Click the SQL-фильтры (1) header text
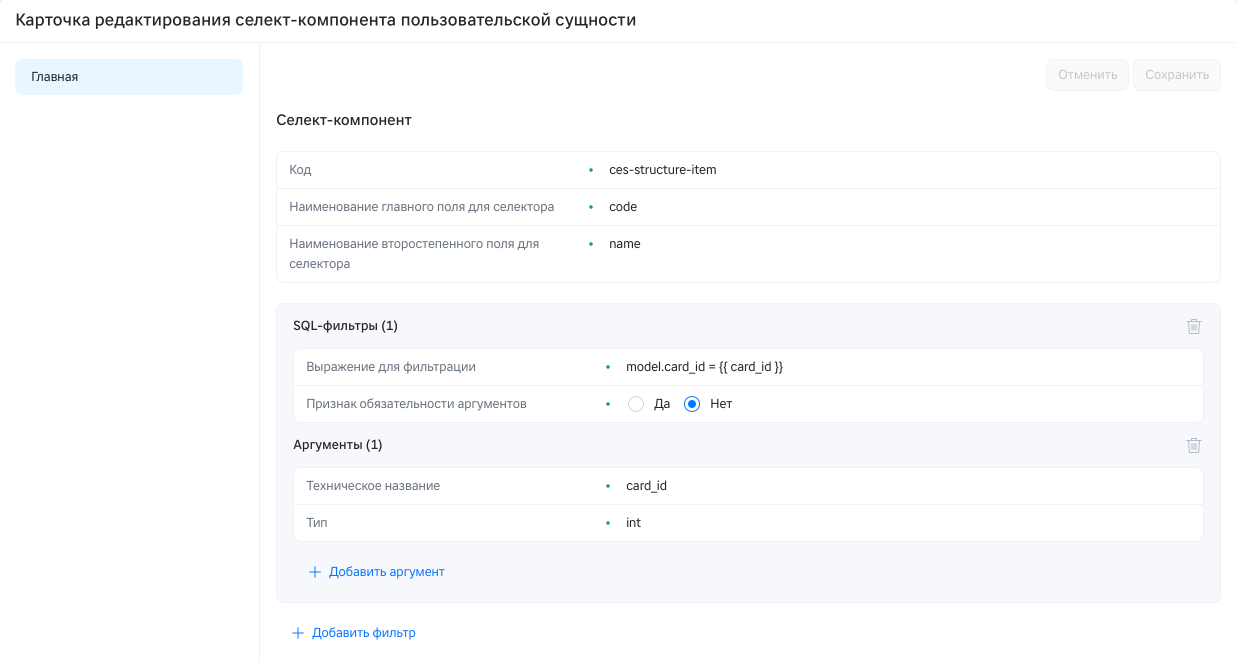This screenshot has width=1236, height=663. click(x=345, y=326)
